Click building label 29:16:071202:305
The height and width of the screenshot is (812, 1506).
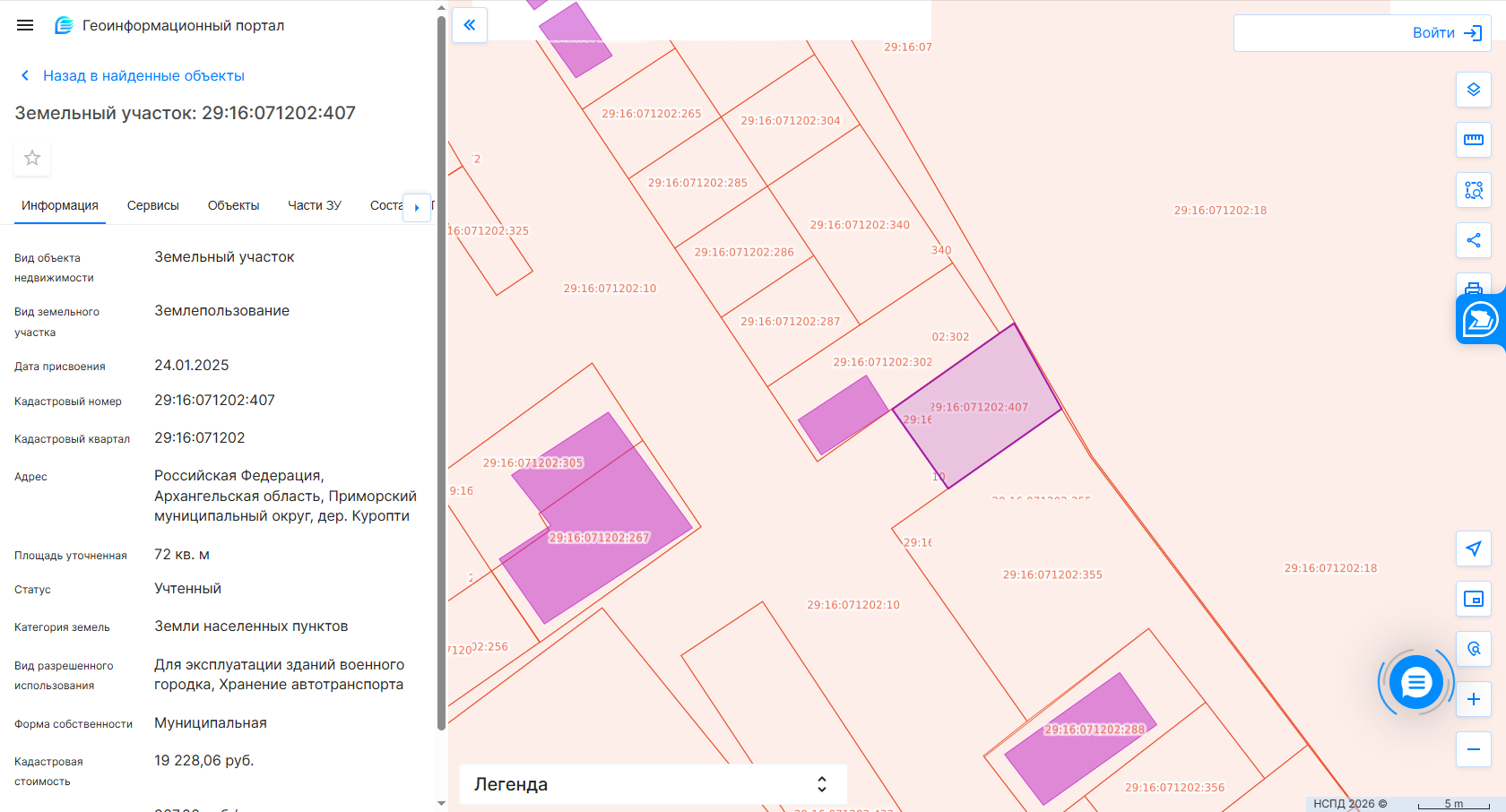(533, 463)
